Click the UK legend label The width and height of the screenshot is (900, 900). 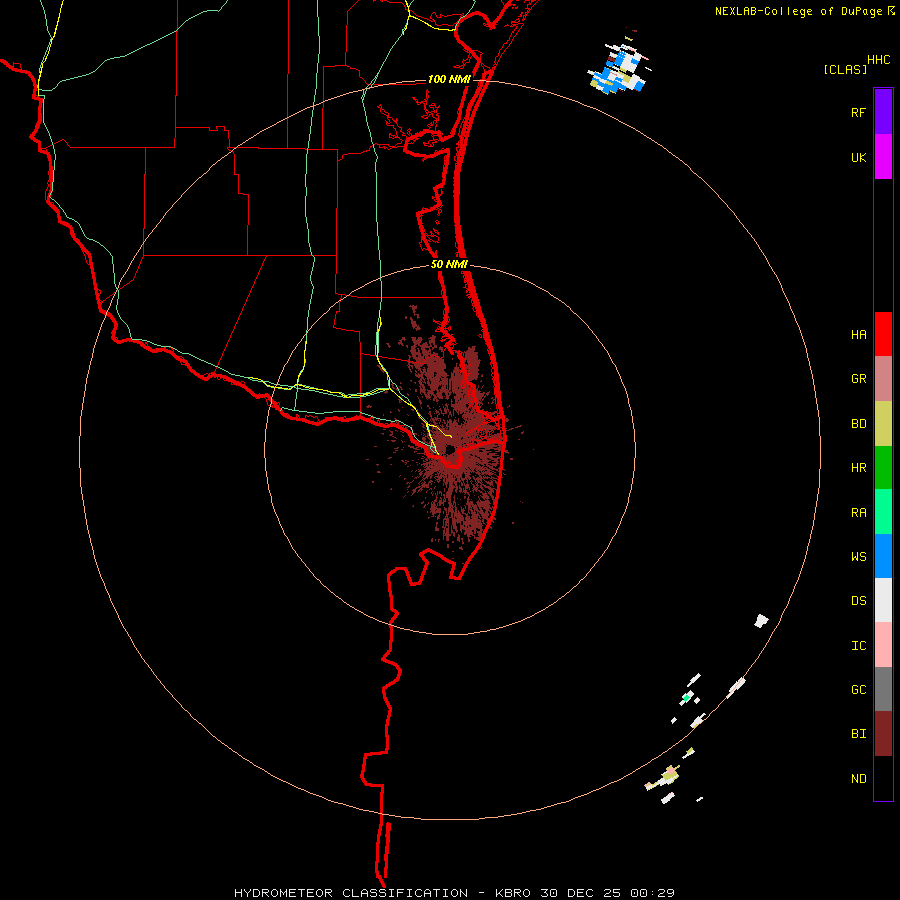tap(859, 158)
